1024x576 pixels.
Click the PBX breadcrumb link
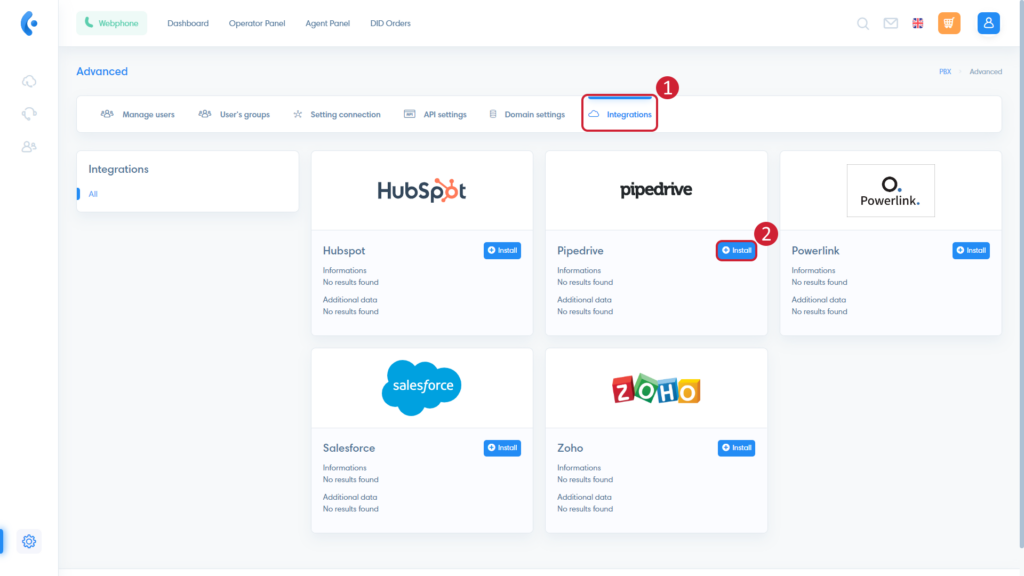(945, 72)
